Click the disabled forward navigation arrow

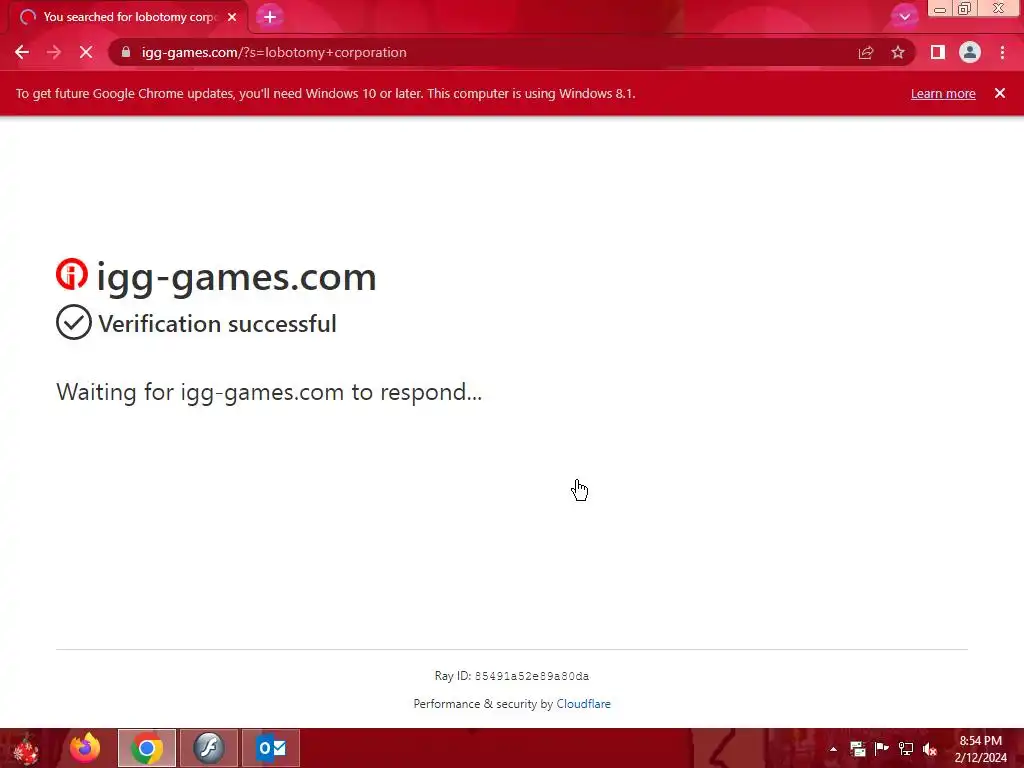pyautogui.click(x=54, y=52)
